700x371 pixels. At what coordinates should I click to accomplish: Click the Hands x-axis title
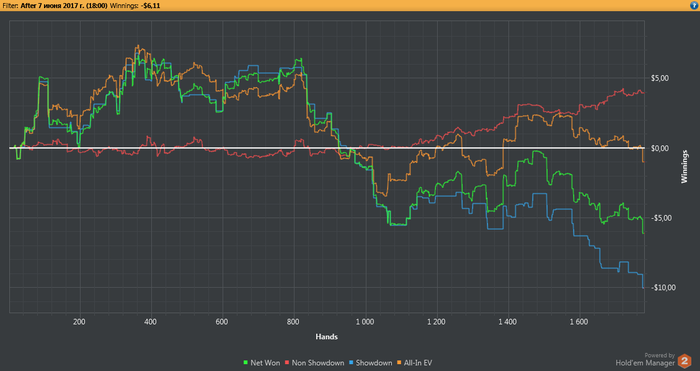(x=326, y=337)
